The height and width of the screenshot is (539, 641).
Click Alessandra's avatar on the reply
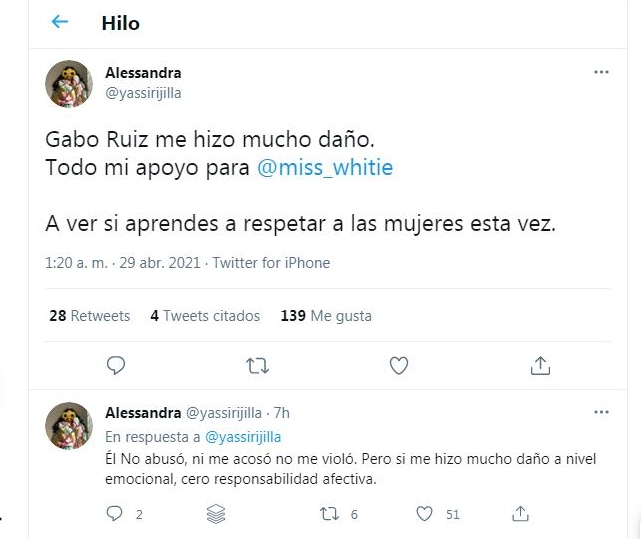(x=69, y=425)
